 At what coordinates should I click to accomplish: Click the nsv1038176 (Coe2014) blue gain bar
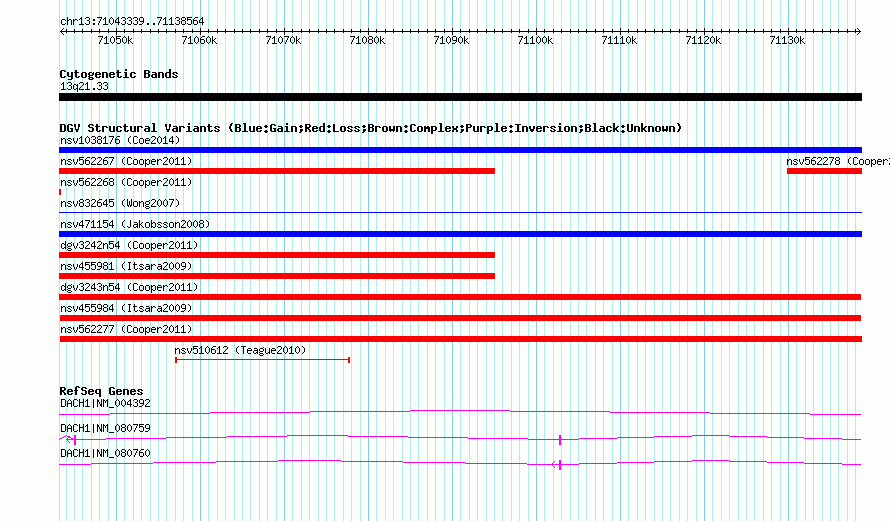[460, 150]
